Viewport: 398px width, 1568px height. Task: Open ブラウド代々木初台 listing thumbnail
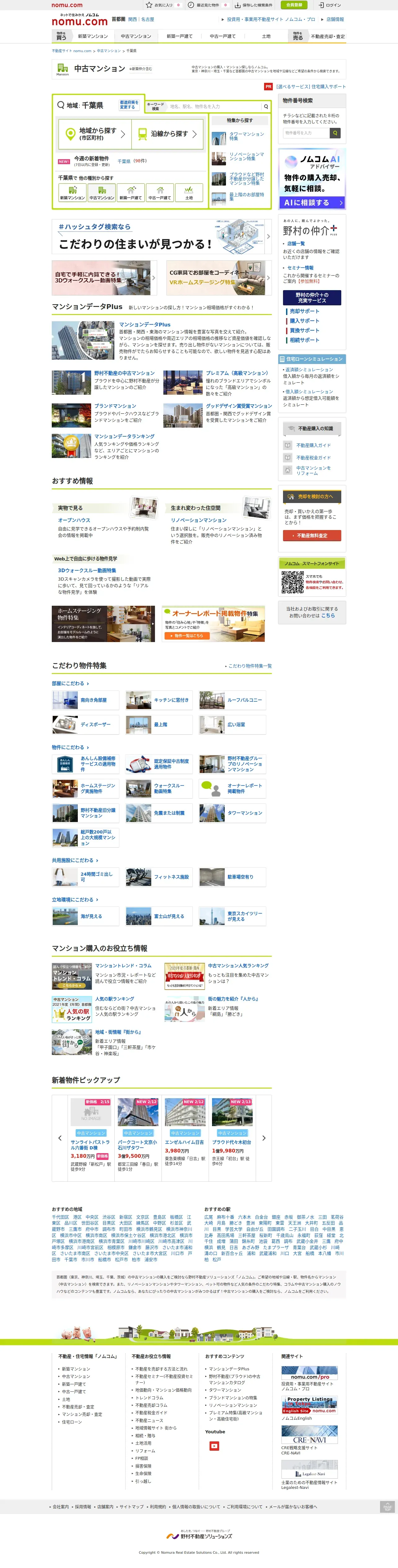point(232,1112)
